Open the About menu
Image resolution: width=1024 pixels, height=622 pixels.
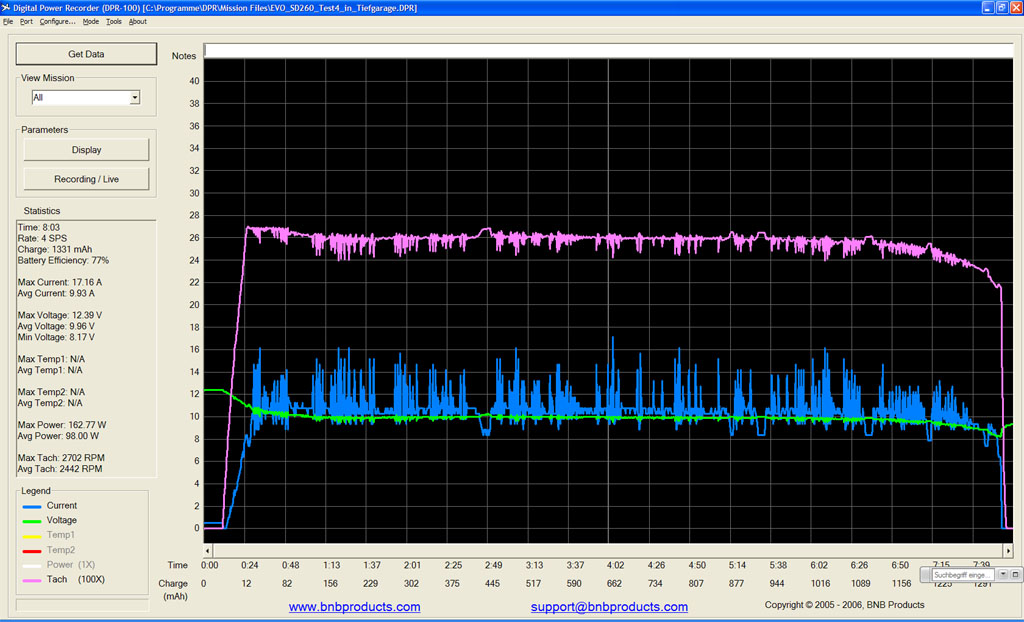138,22
